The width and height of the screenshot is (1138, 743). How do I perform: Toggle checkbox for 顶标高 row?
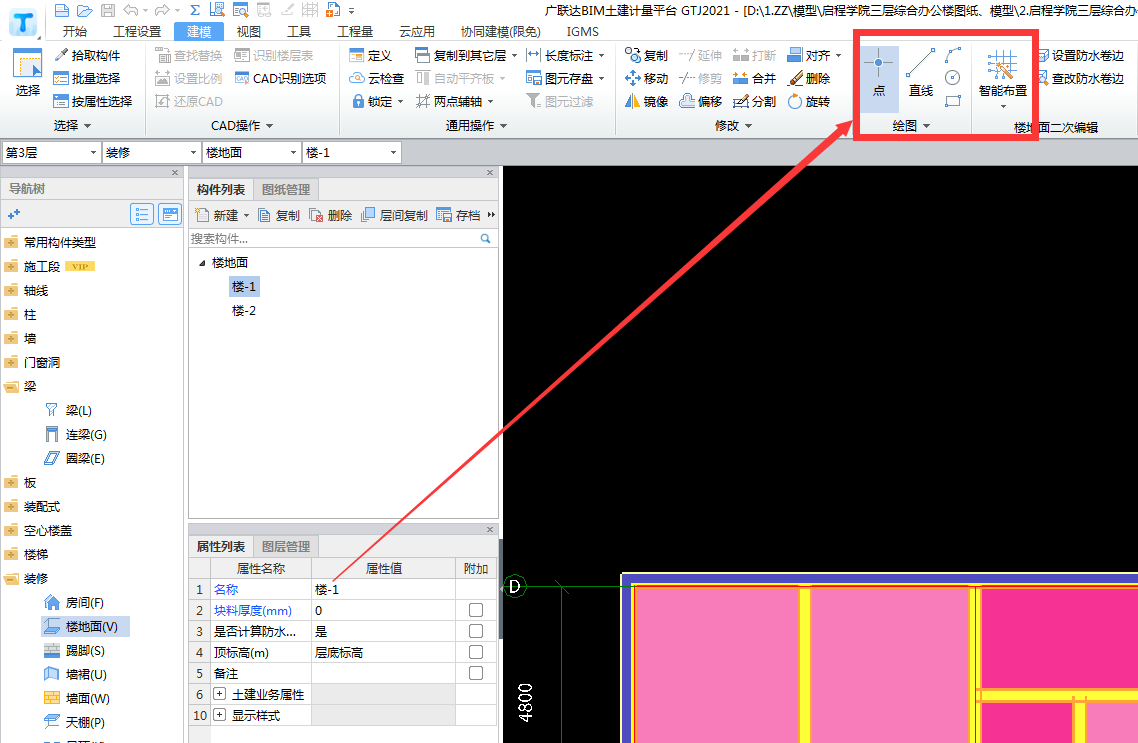tap(476, 652)
